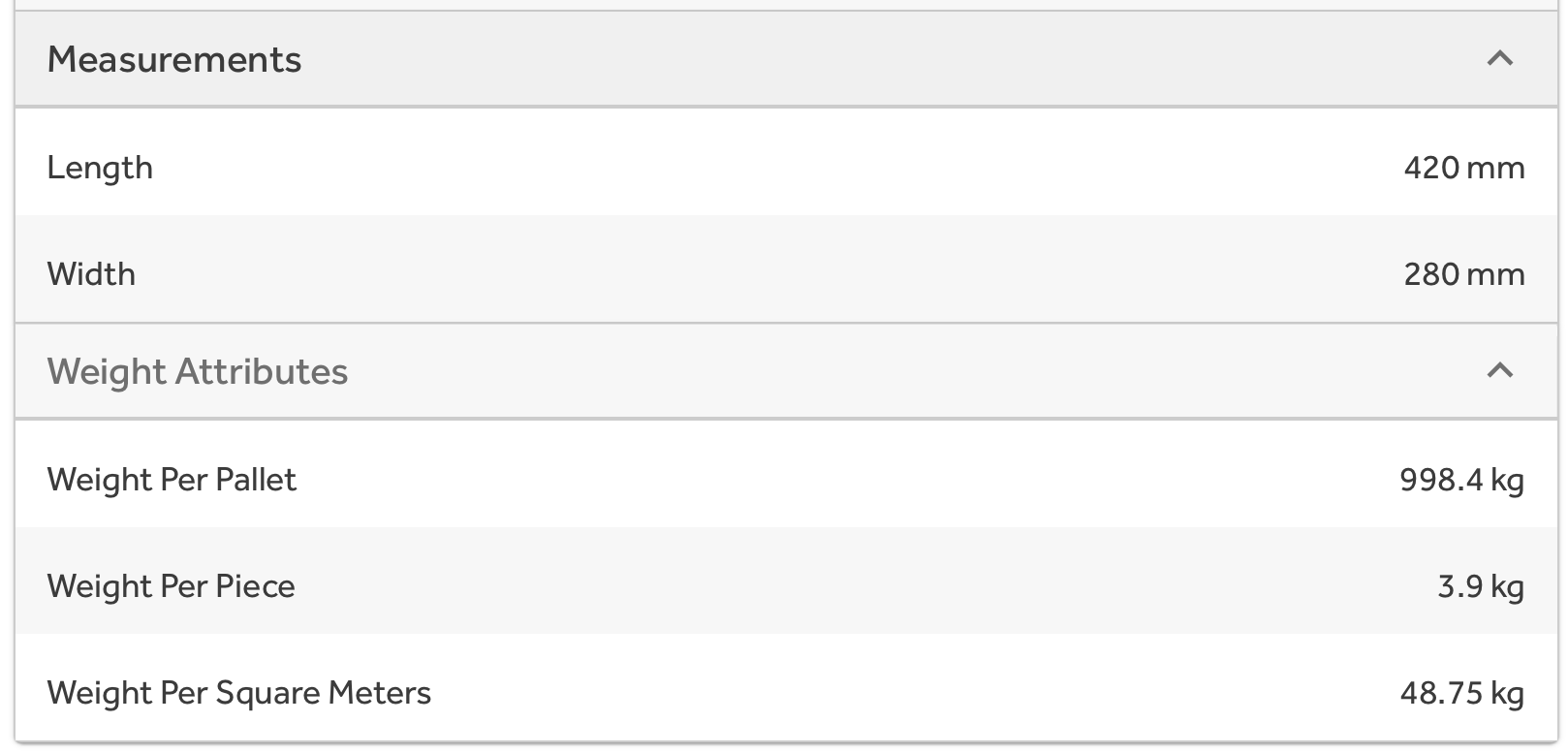1568x754 pixels.
Task: Click the 420 mm length value
Action: 1463,169
